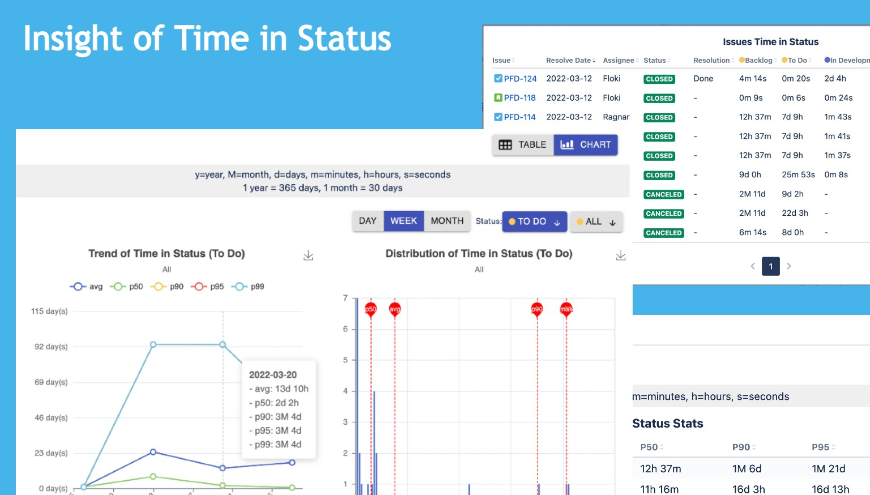Switch to CHART view
Viewport: 870px width, 495px height.
pyautogui.click(x=585, y=145)
